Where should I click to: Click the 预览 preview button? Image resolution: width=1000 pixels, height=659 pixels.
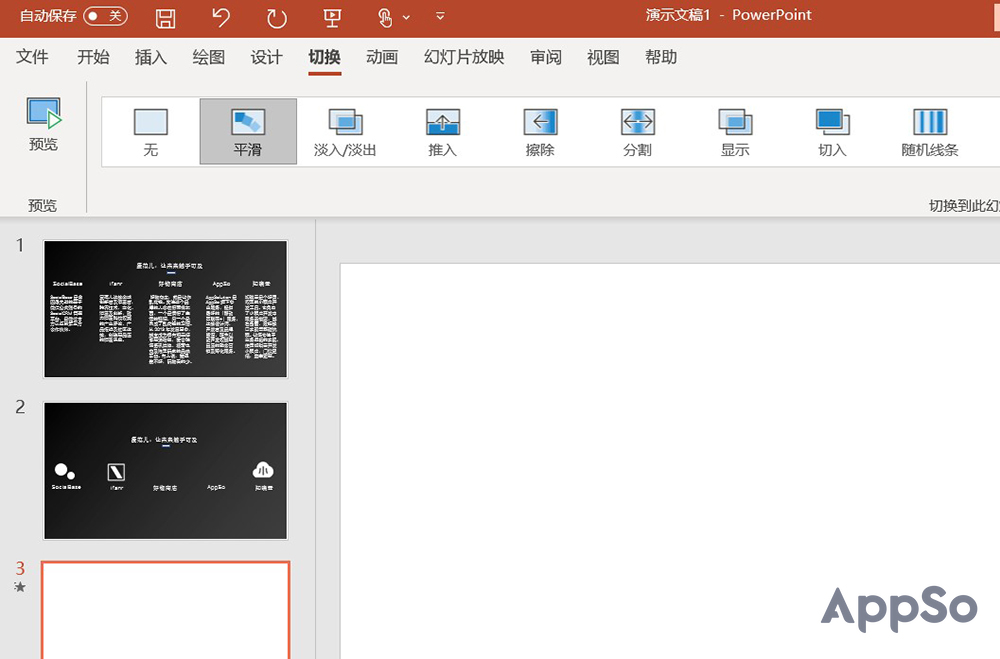tap(43, 124)
